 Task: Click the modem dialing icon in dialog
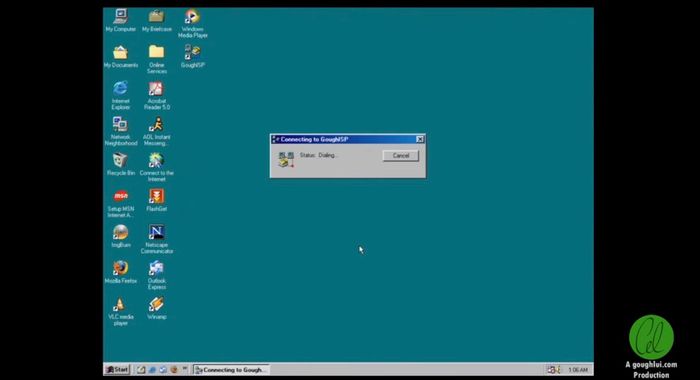click(286, 159)
